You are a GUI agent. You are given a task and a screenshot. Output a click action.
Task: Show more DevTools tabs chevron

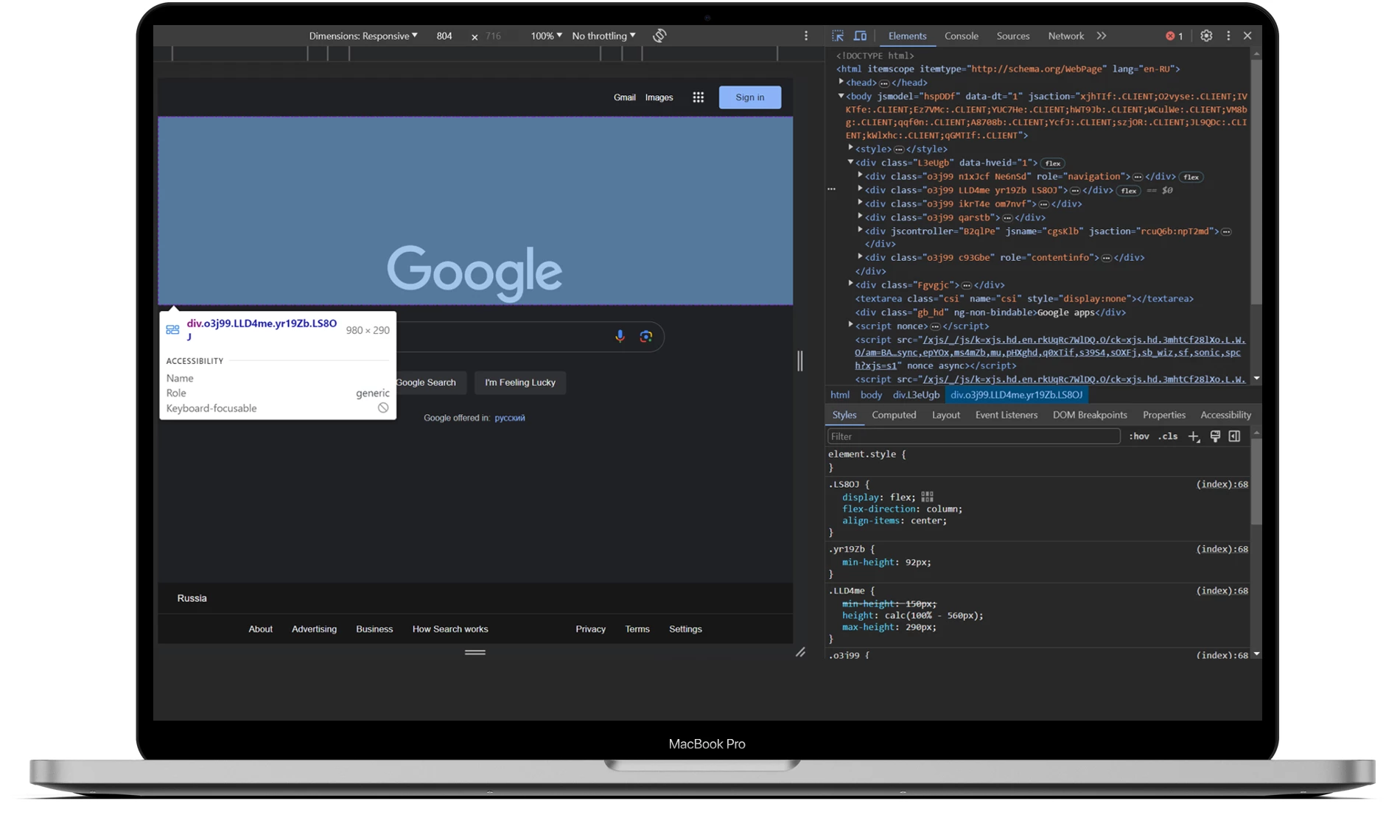1102,35
